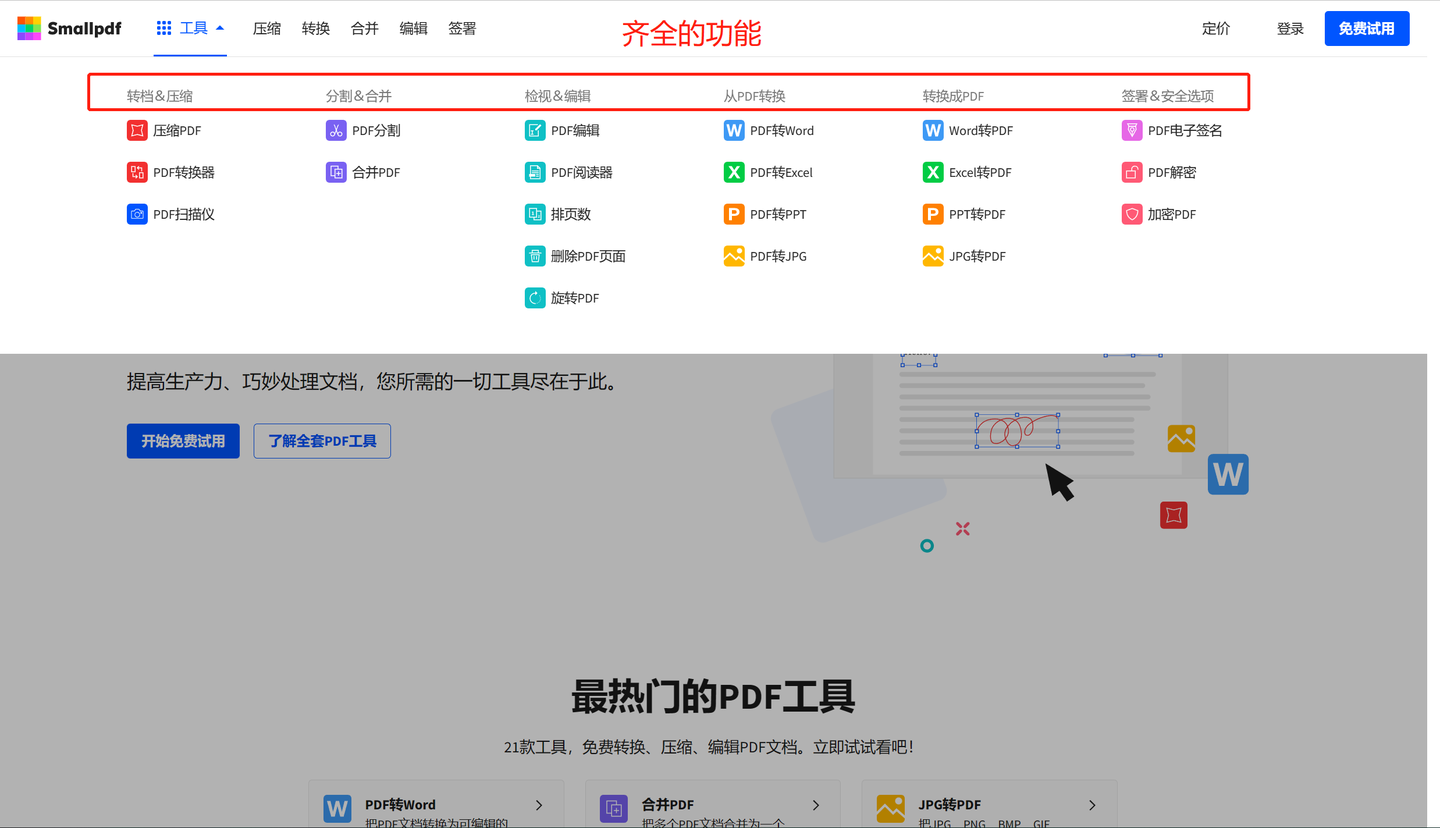Click the PDF分割 scissors icon

point(336,130)
